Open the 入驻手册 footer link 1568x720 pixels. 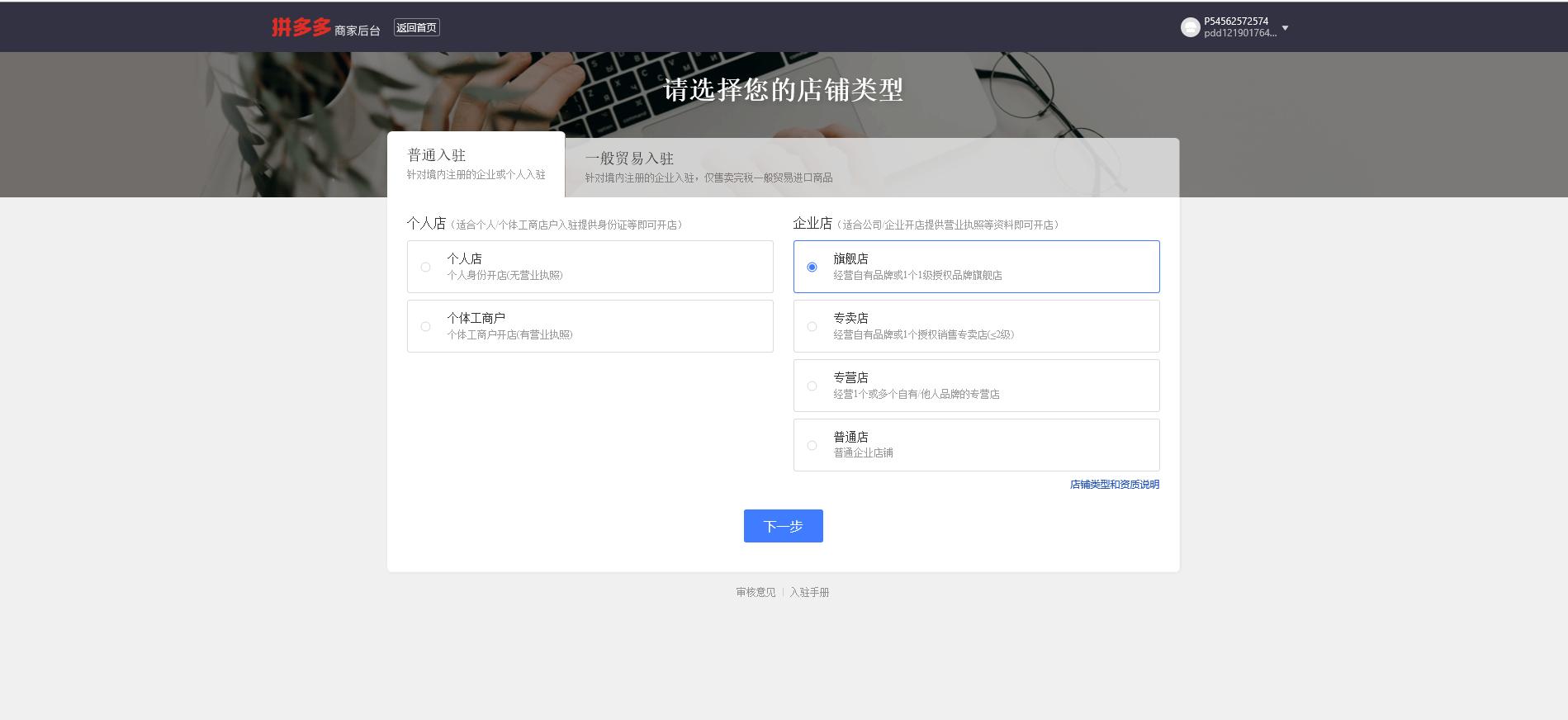pos(809,592)
